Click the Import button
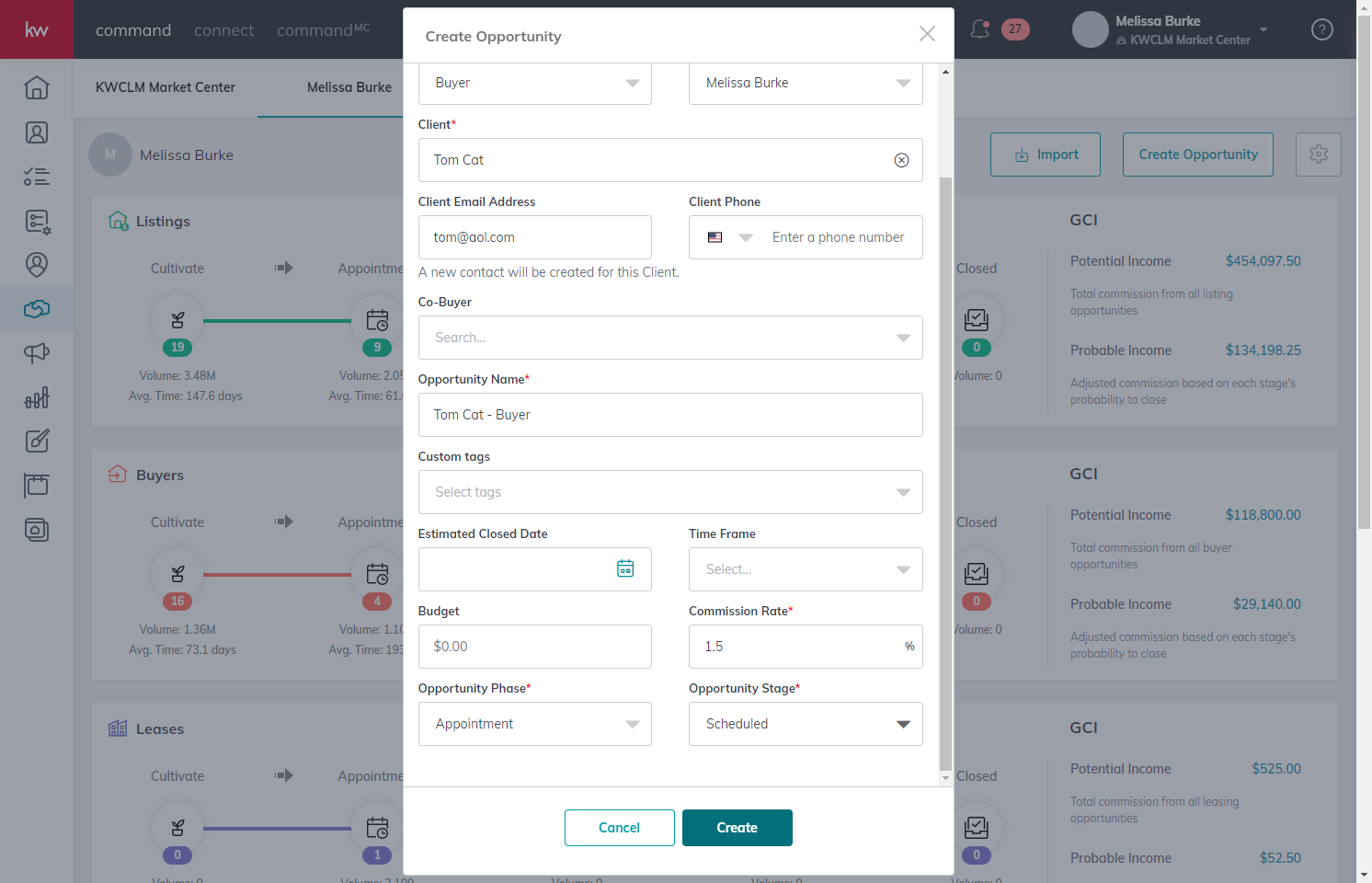 [x=1046, y=155]
